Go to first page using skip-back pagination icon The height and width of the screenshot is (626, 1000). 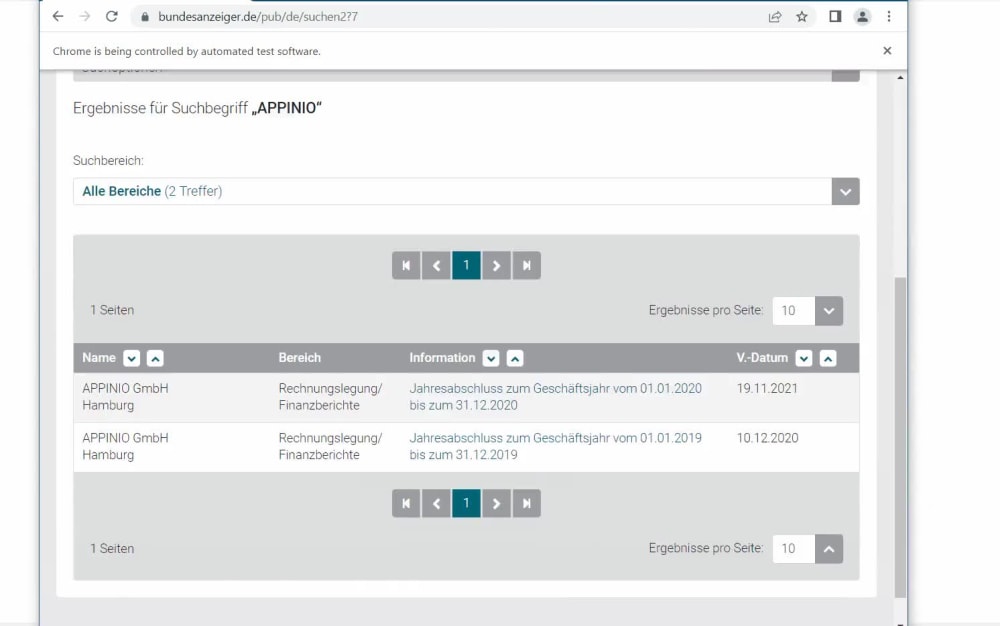pyautogui.click(x=406, y=265)
